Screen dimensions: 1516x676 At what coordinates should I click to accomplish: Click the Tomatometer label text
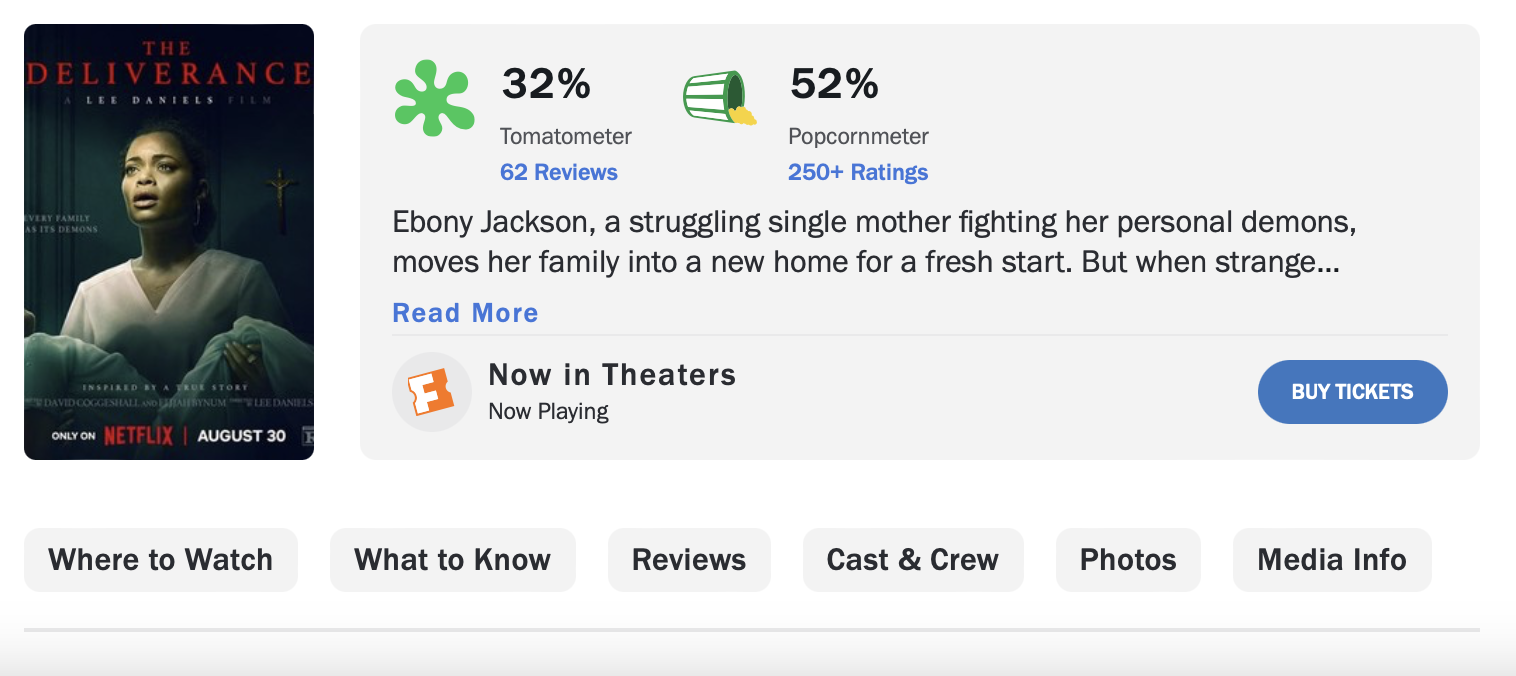[566, 136]
